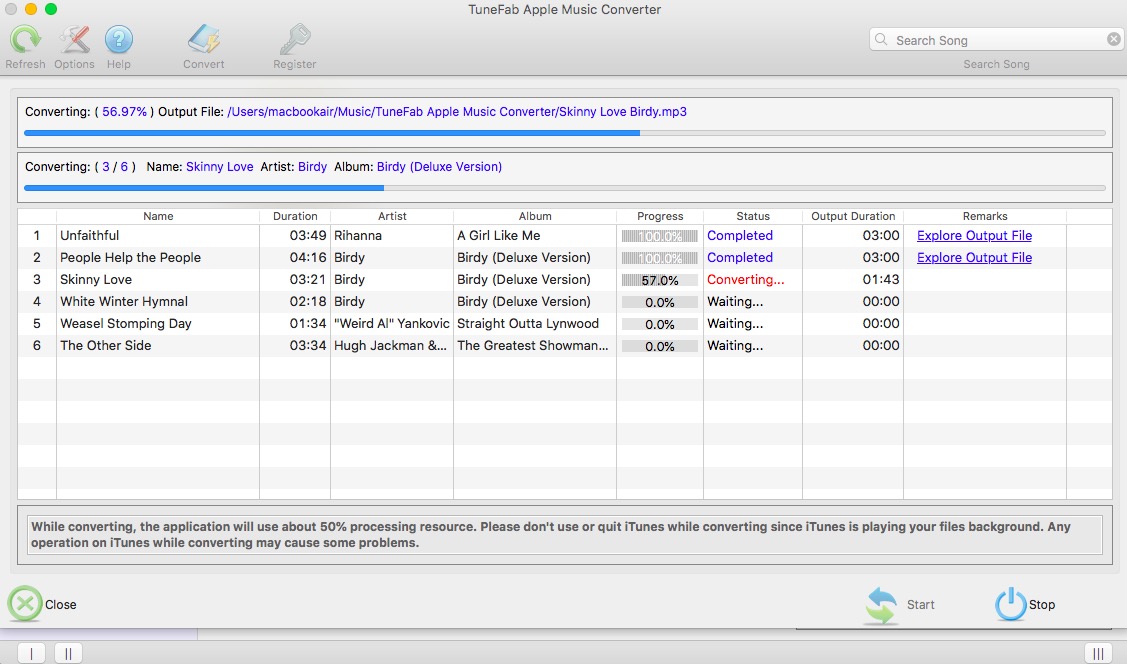Click the Search Song magnifier icon
1127x664 pixels.
click(x=881, y=40)
